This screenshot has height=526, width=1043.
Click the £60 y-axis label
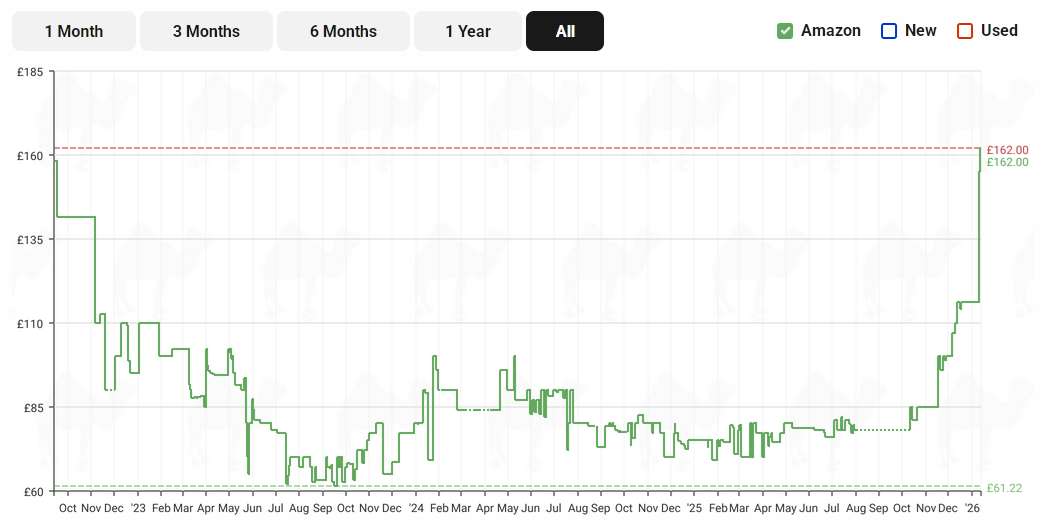33,491
